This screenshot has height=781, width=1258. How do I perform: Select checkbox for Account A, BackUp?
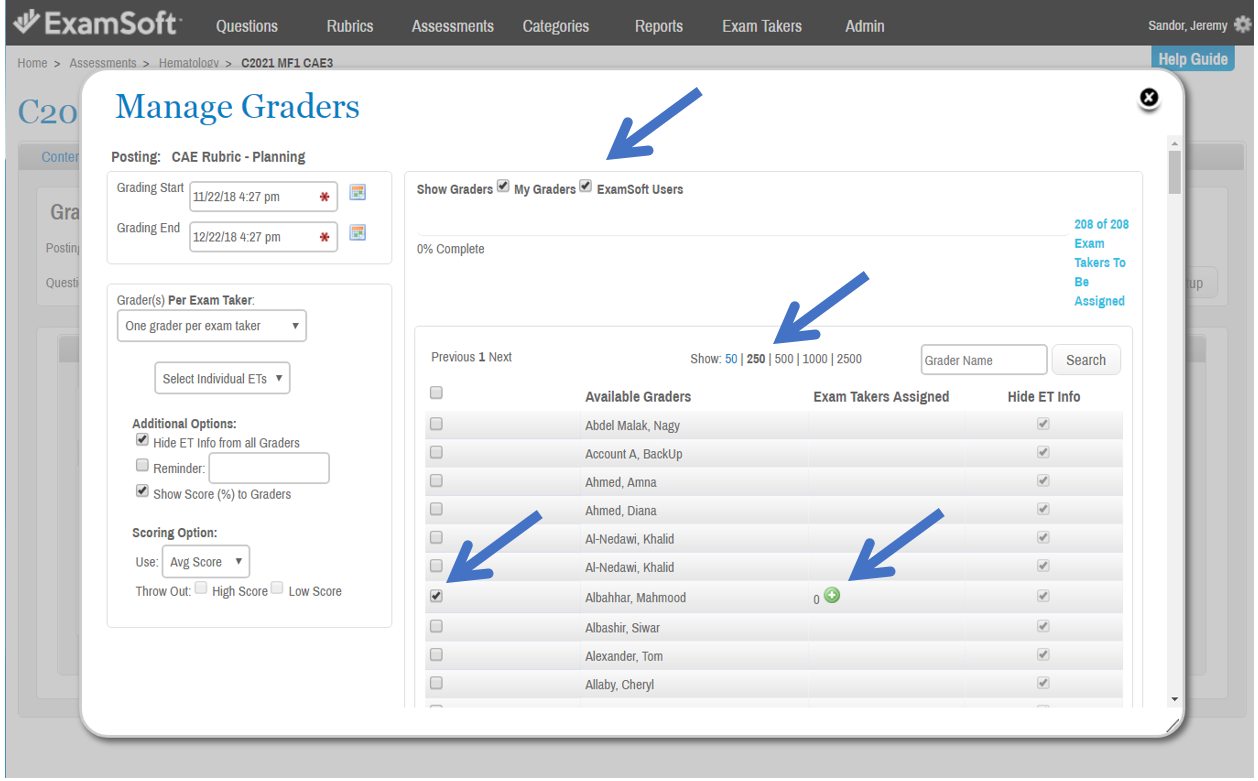436,452
